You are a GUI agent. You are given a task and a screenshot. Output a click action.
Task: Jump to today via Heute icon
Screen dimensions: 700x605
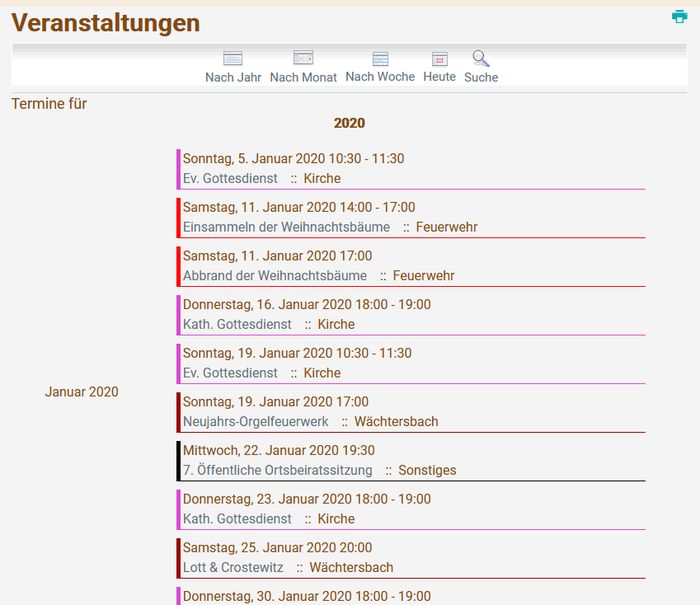(x=439, y=58)
